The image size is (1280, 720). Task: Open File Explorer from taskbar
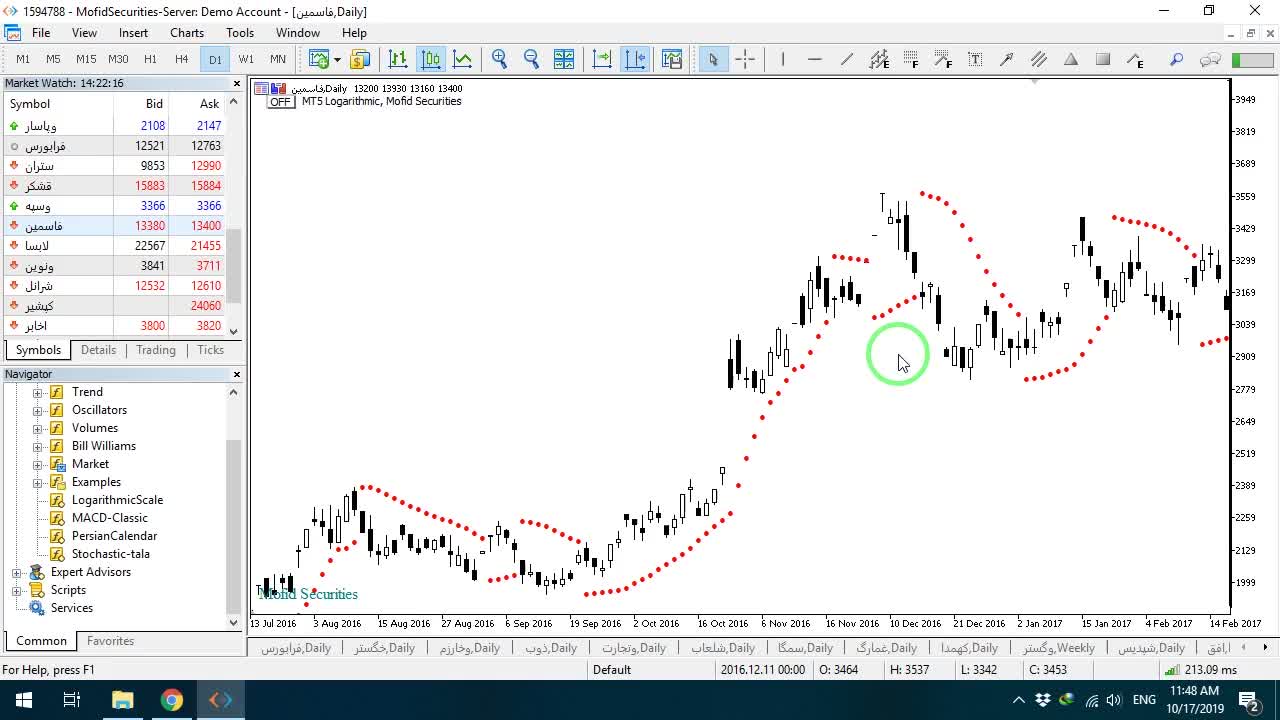tap(122, 700)
